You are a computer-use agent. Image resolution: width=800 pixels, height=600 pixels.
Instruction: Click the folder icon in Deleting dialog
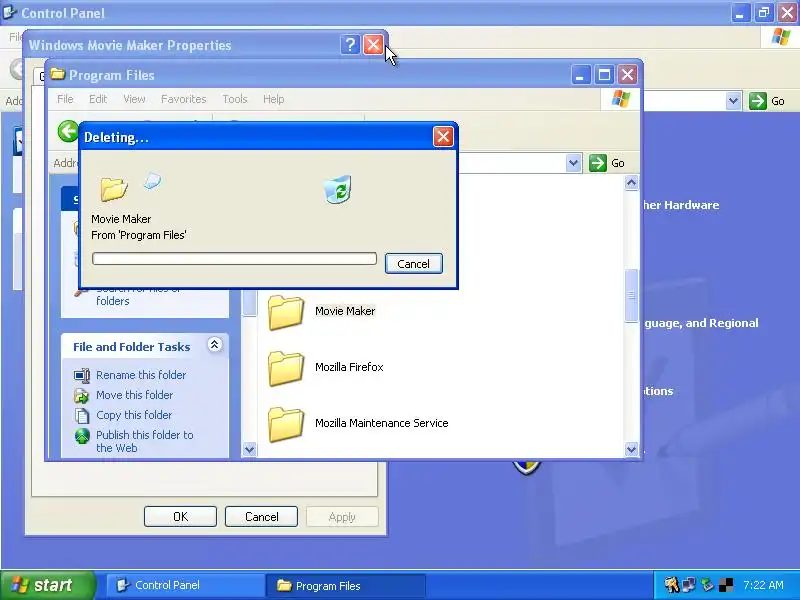point(113,189)
